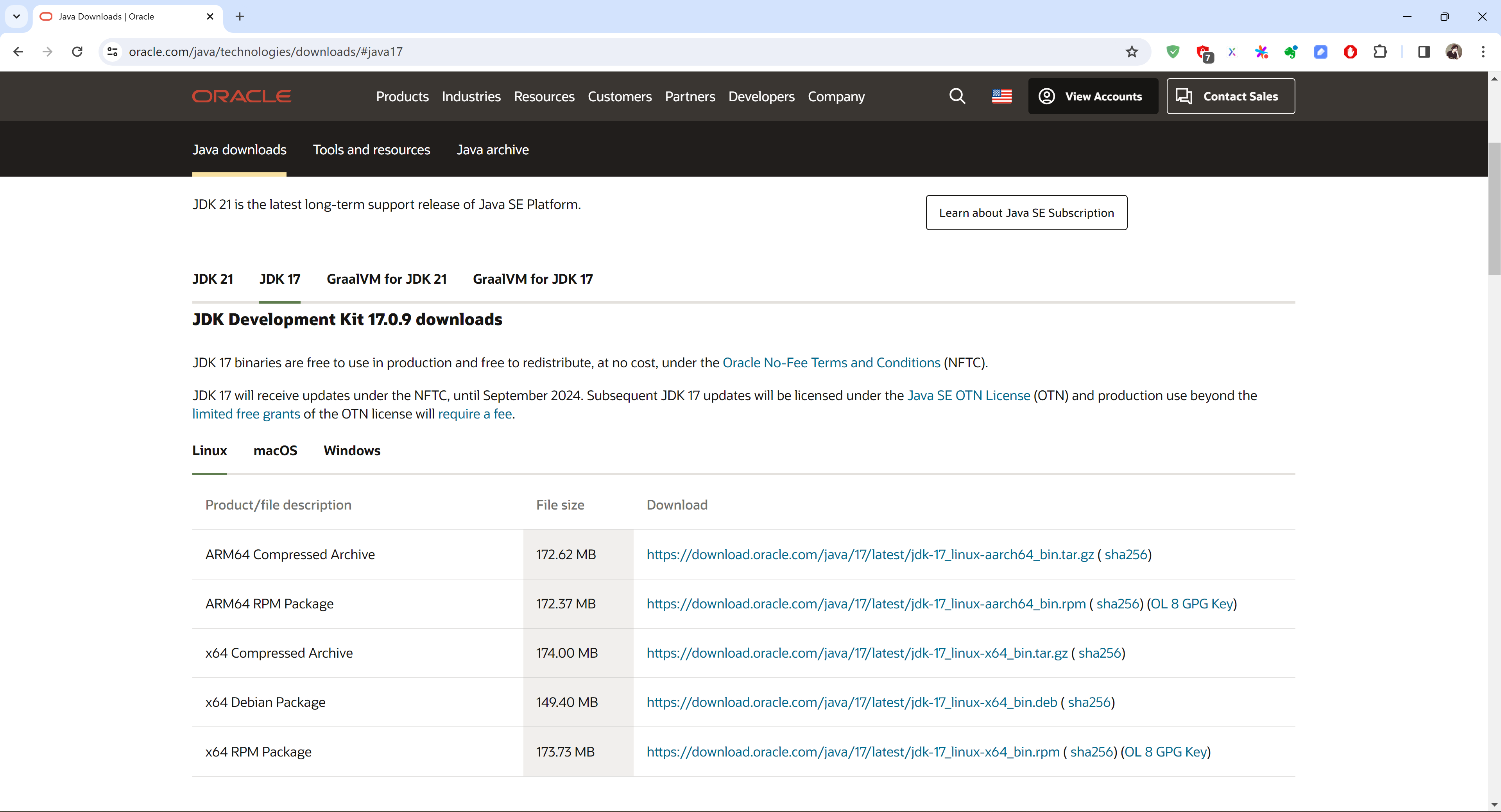
Task: Expand the tab search dropdown arrow
Action: tap(16, 16)
